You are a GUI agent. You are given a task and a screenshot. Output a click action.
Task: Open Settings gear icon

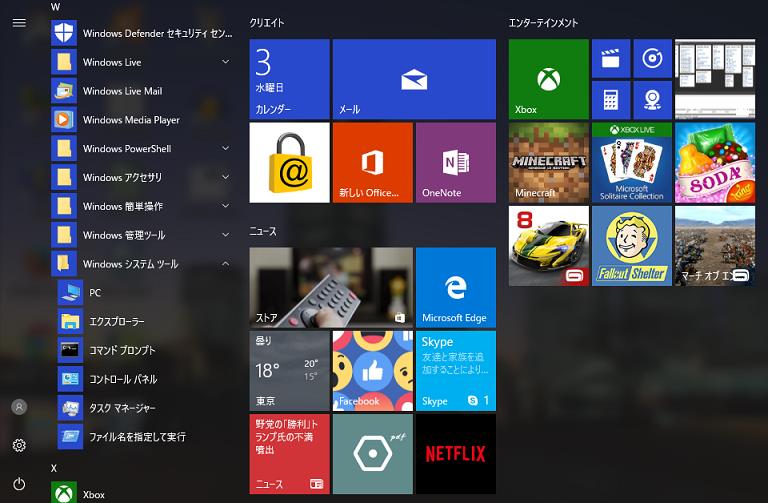[x=19, y=445]
